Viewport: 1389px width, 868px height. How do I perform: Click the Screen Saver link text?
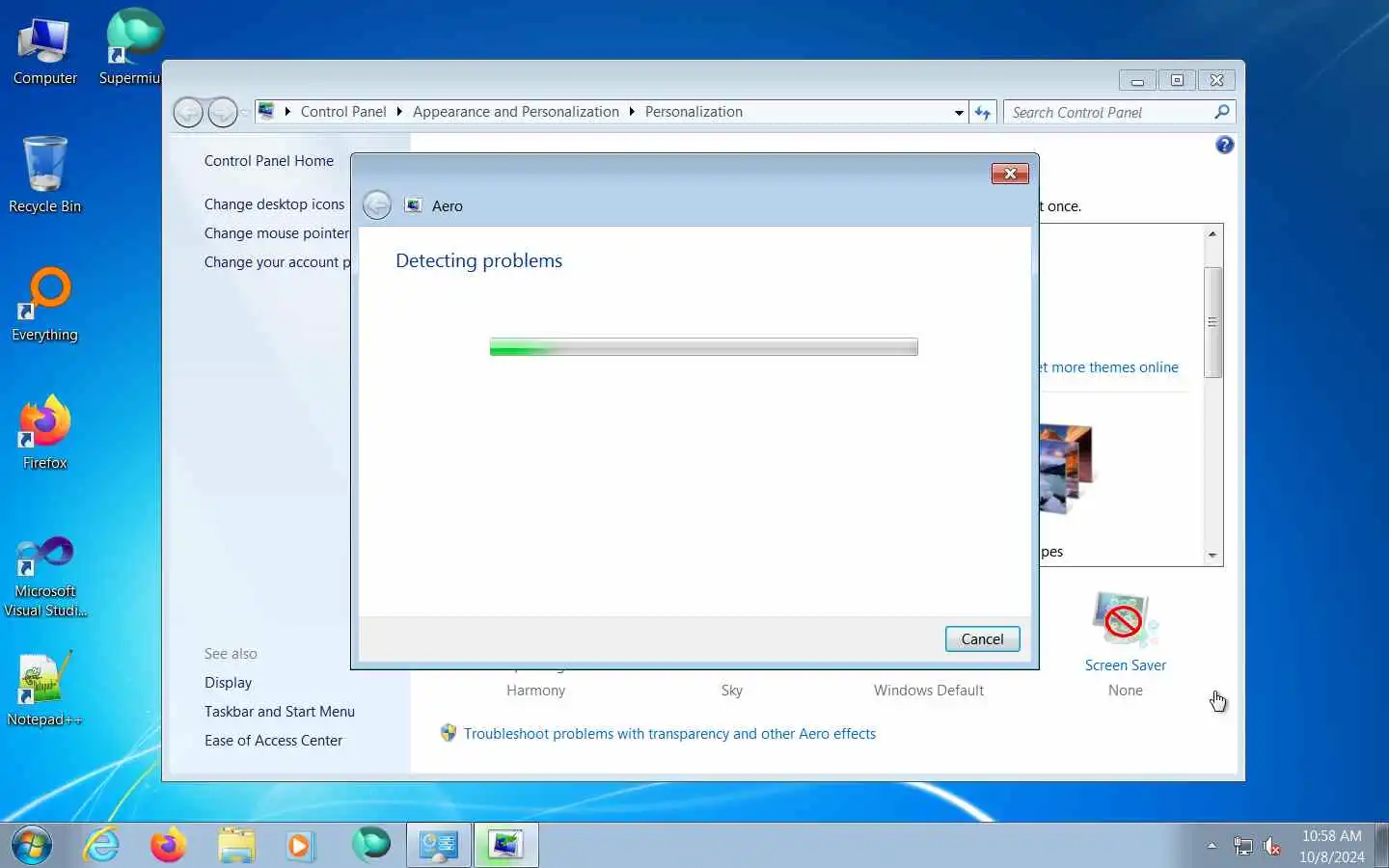(1125, 665)
